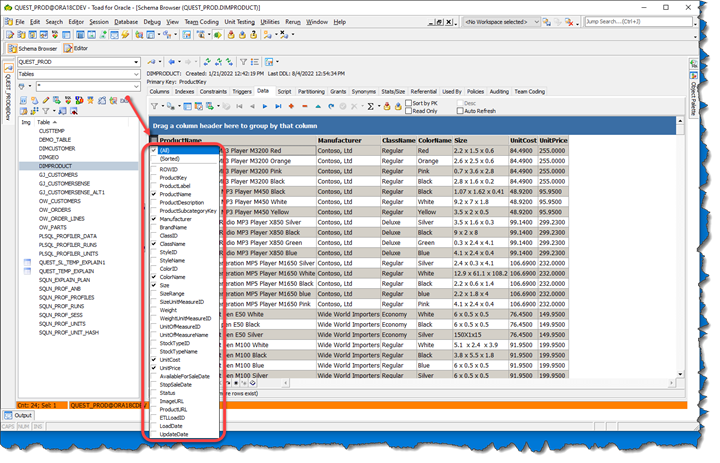Switch to the Script tab
720x463 pixels.
[x=284, y=91]
